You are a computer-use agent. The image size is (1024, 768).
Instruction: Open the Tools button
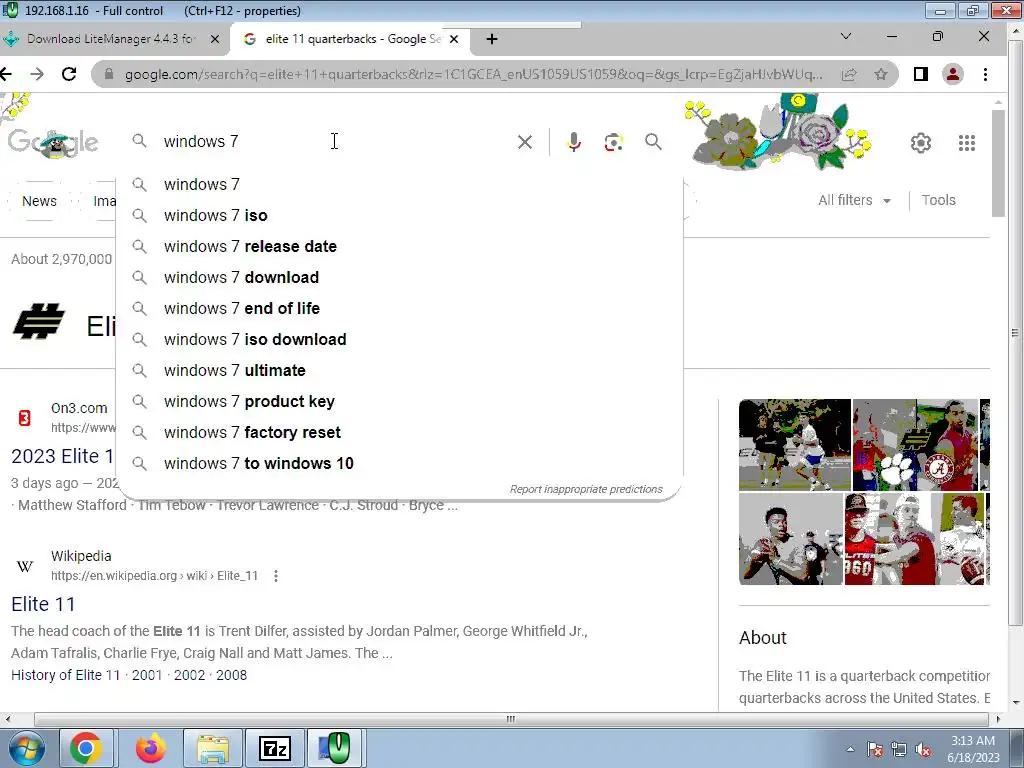coord(938,200)
